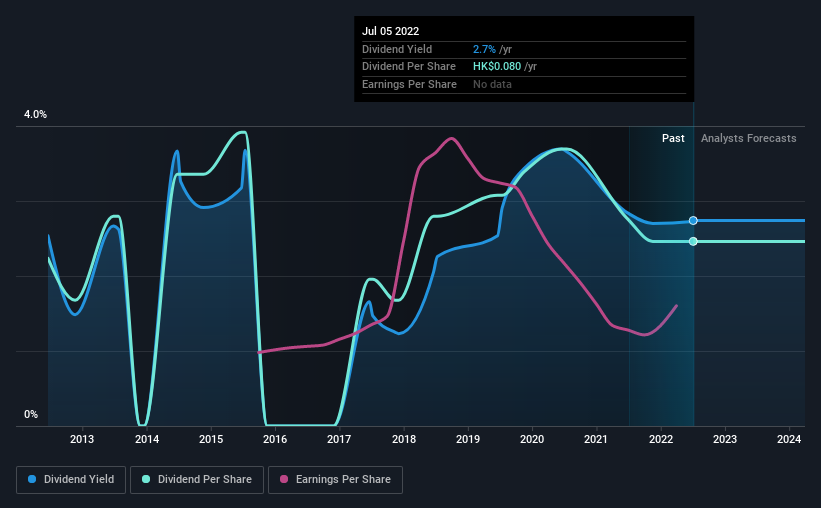Click the 2018 x-axis label
Image resolution: width=821 pixels, height=508 pixels.
(404, 439)
